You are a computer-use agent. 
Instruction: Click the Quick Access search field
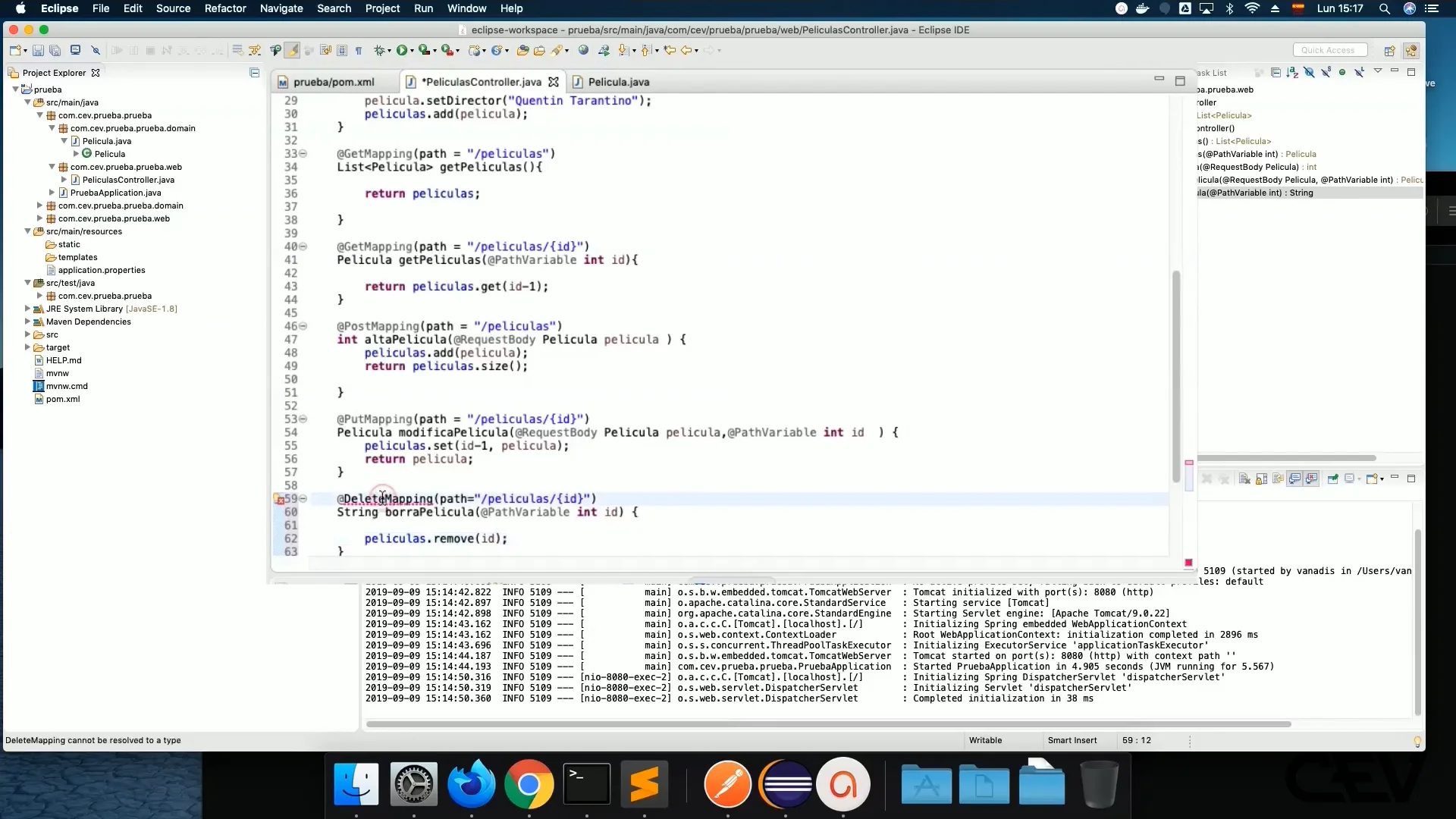tap(1329, 50)
